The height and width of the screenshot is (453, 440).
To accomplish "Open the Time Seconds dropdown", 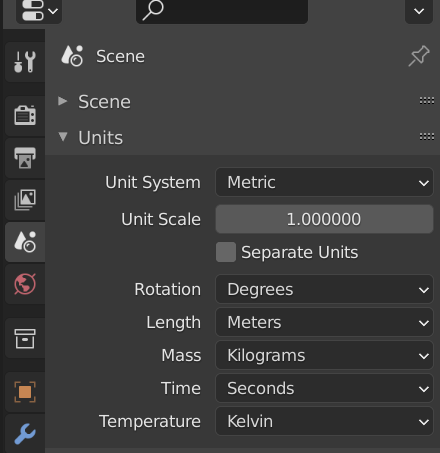I will point(324,388).
